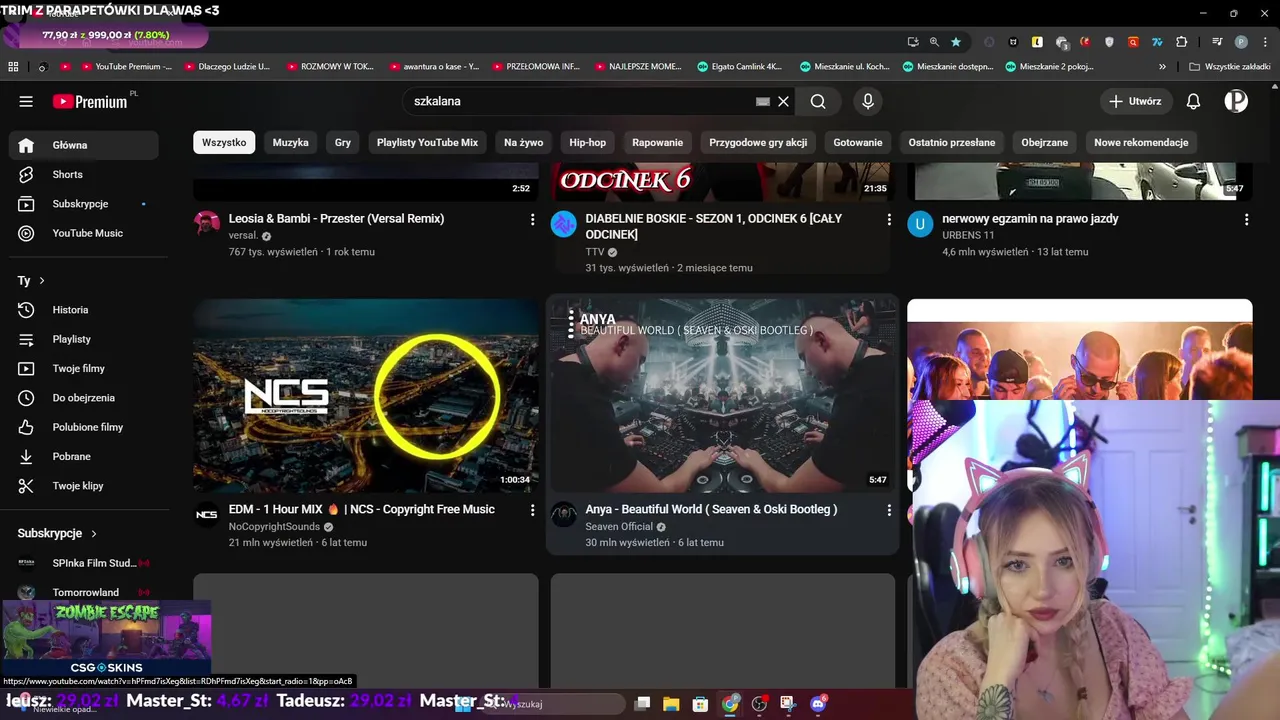Open the account avatar menu
Viewport: 1280px width, 720px height.
[1236, 101]
